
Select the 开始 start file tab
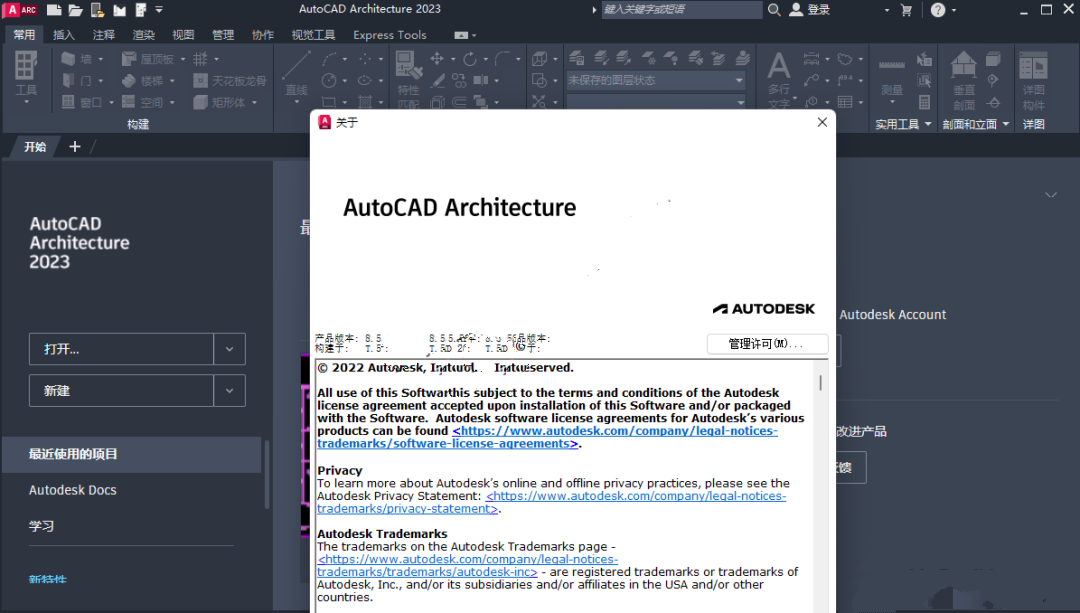[x=35, y=147]
